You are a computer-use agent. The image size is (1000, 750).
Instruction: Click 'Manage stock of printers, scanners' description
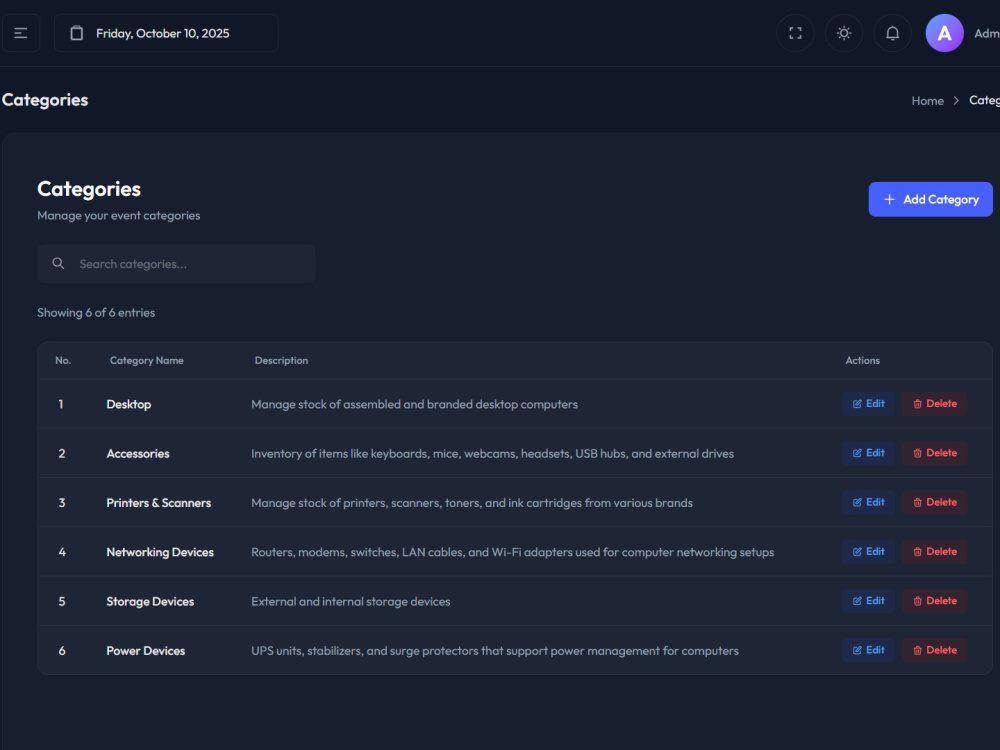tap(472, 503)
